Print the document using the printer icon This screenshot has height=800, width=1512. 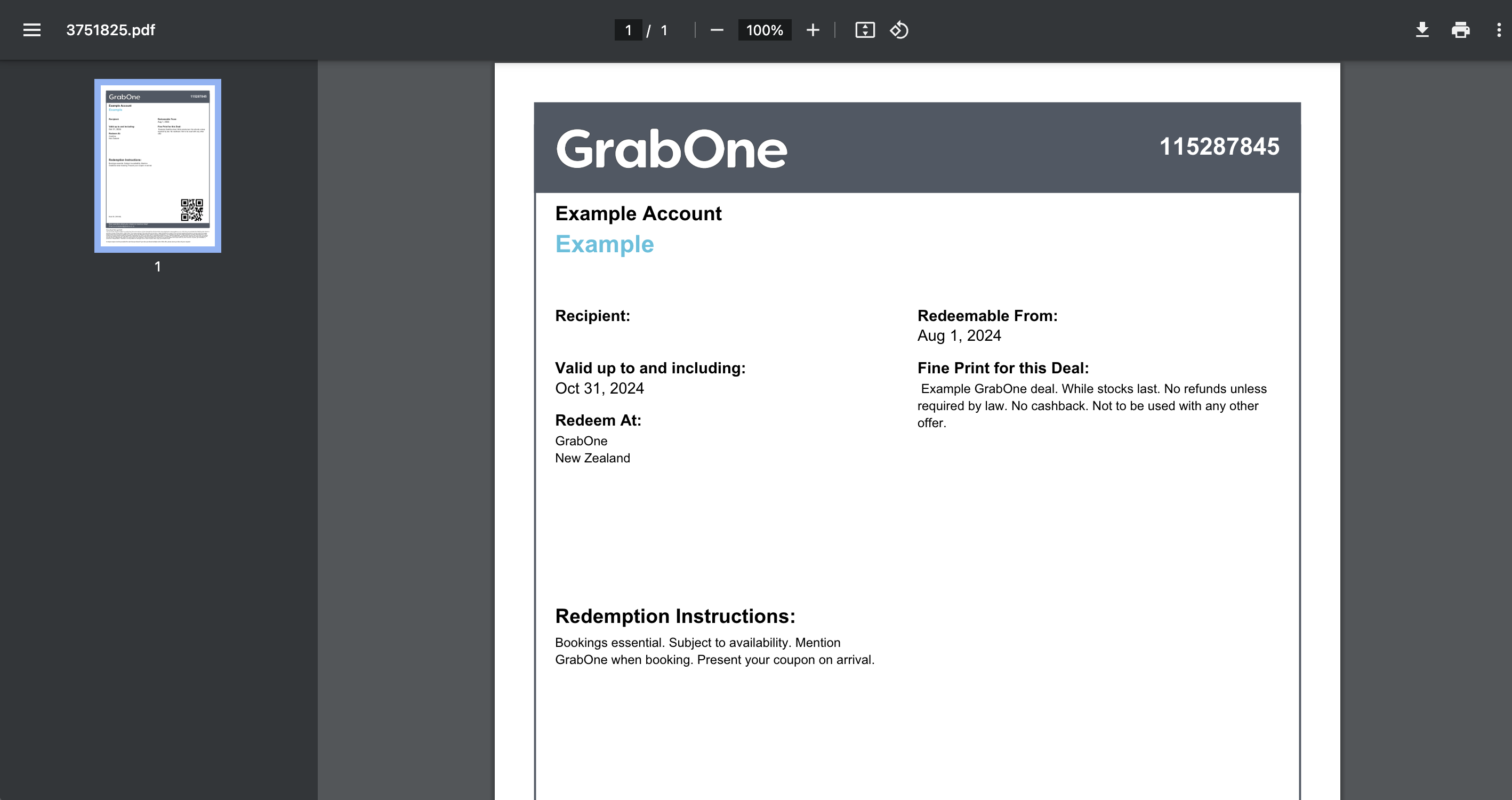click(x=1460, y=30)
